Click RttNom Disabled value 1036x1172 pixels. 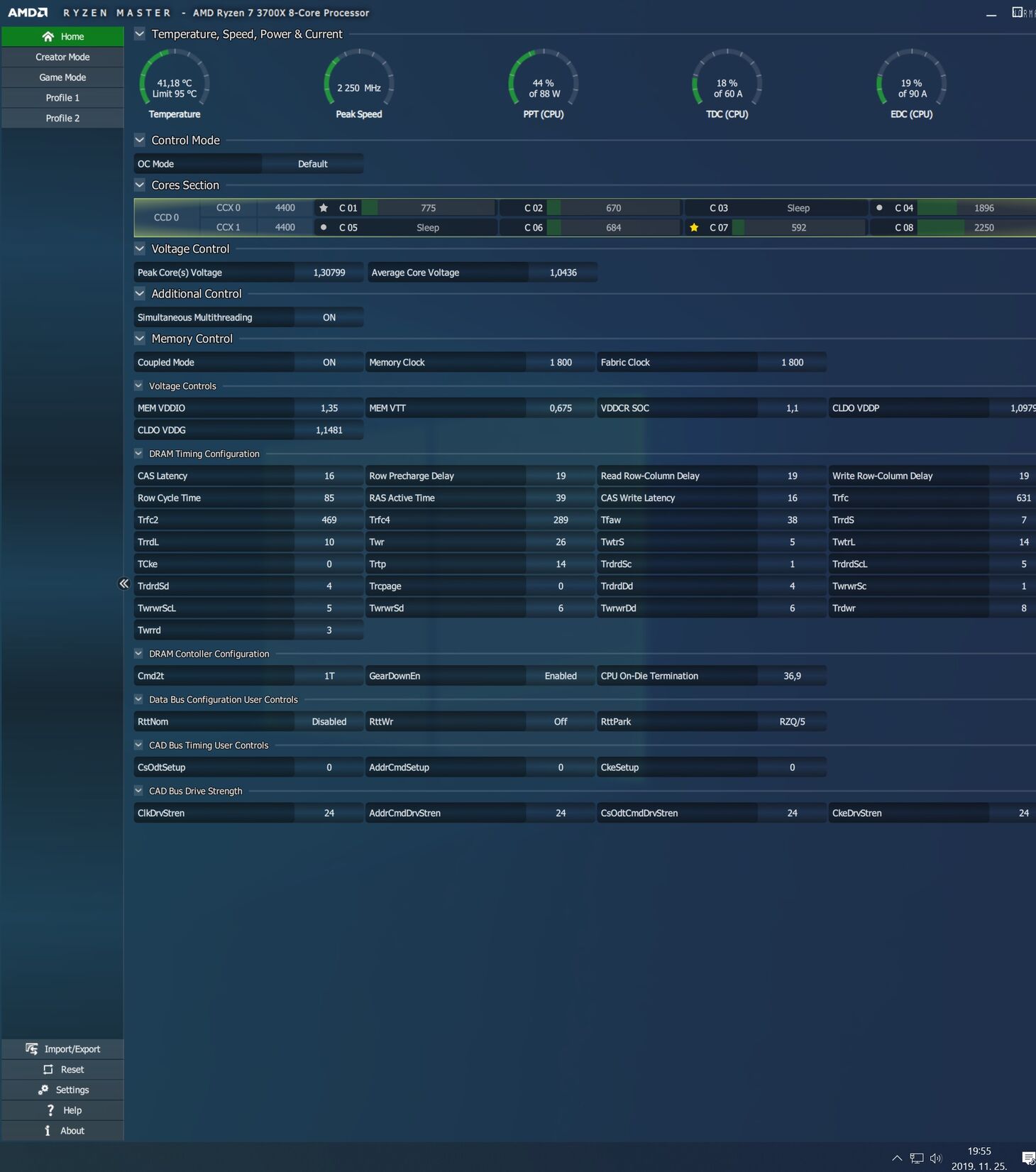(x=329, y=721)
